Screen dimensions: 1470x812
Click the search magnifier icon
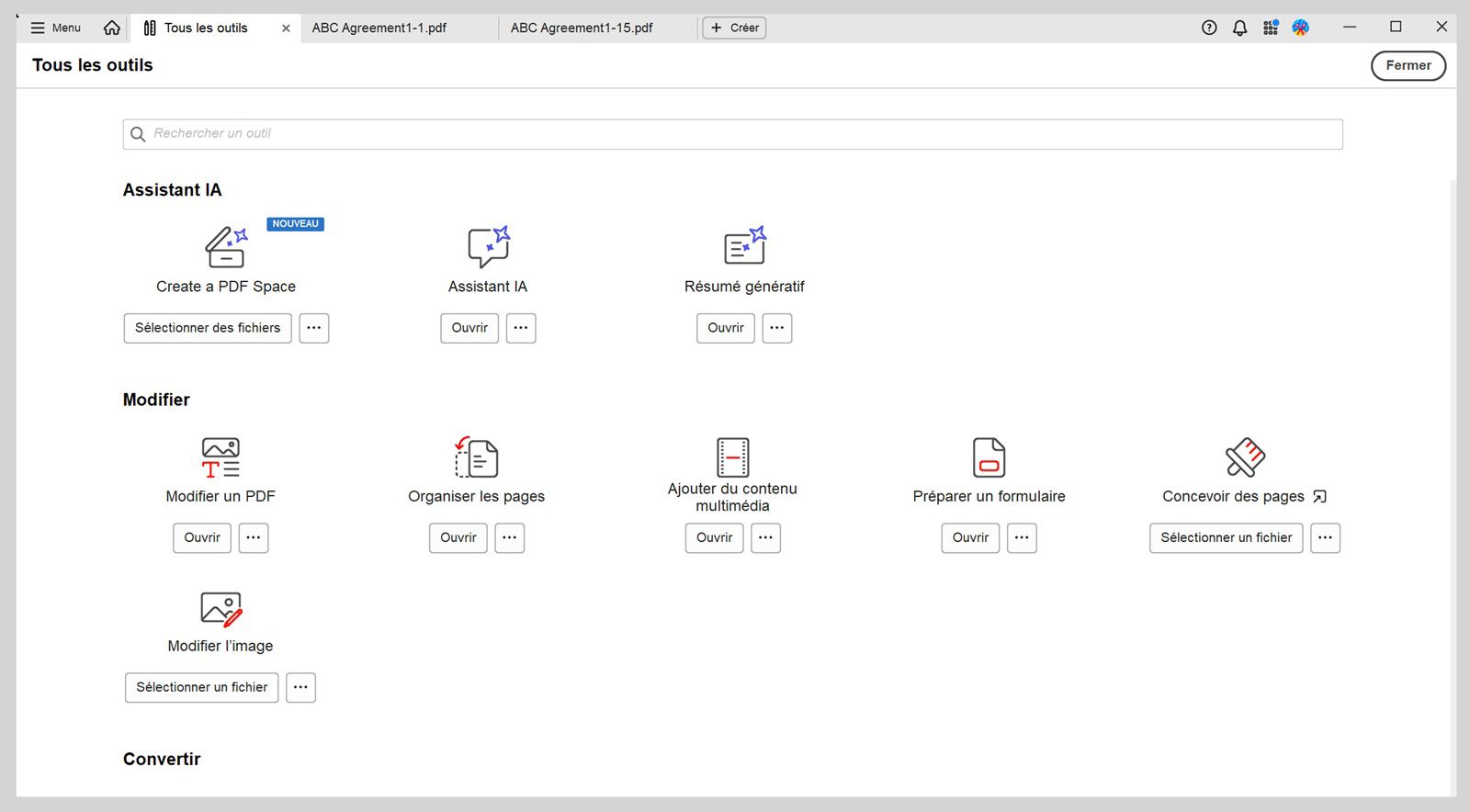[138, 134]
